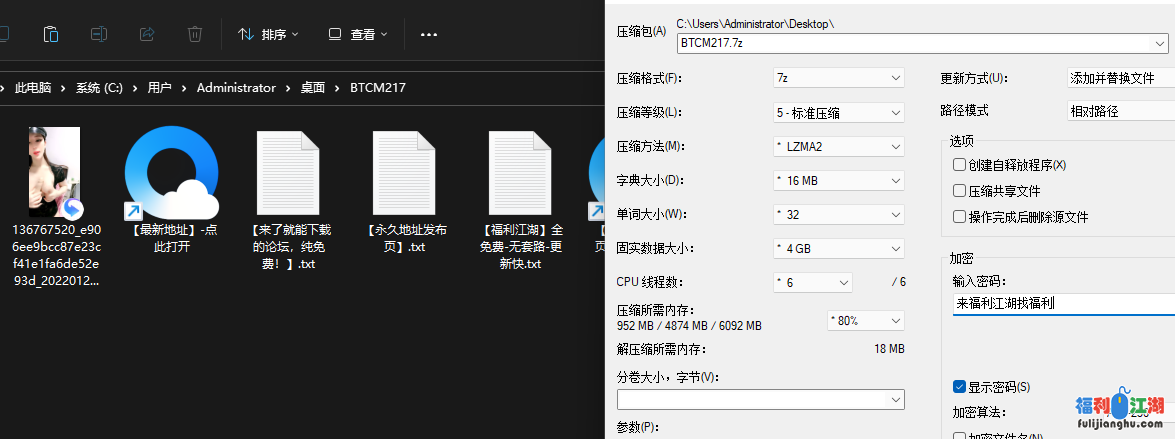This screenshot has width=1175, height=439.
Task: Open the 字典大小 16 MB dropdown
Action: coord(838,181)
